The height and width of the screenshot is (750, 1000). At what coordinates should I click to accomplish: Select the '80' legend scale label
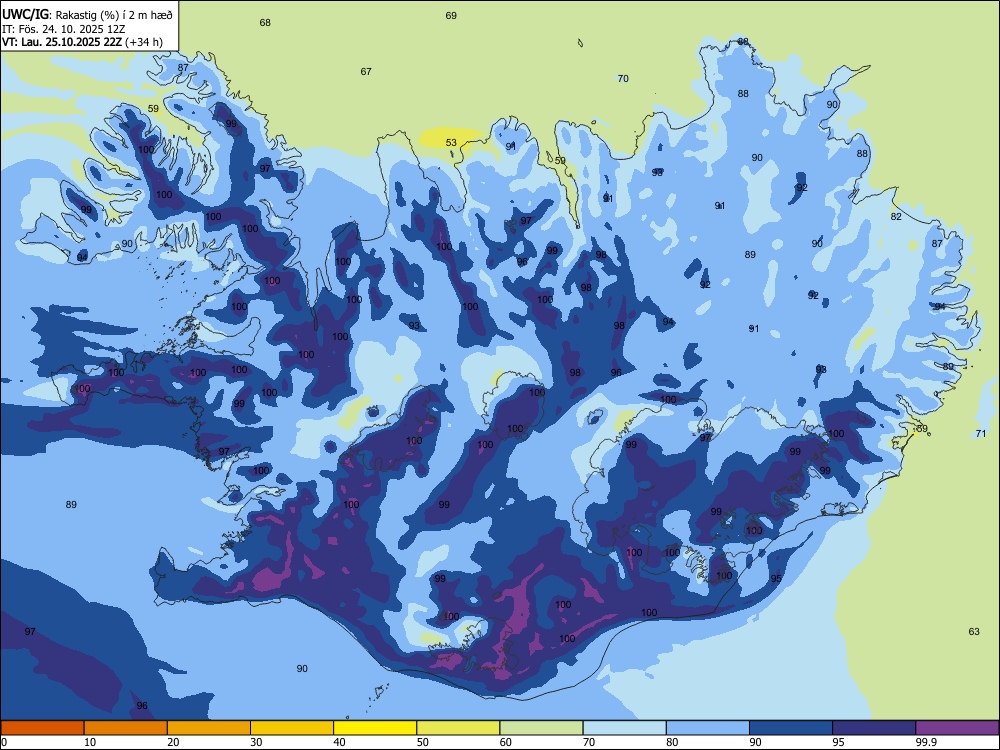[672, 742]
